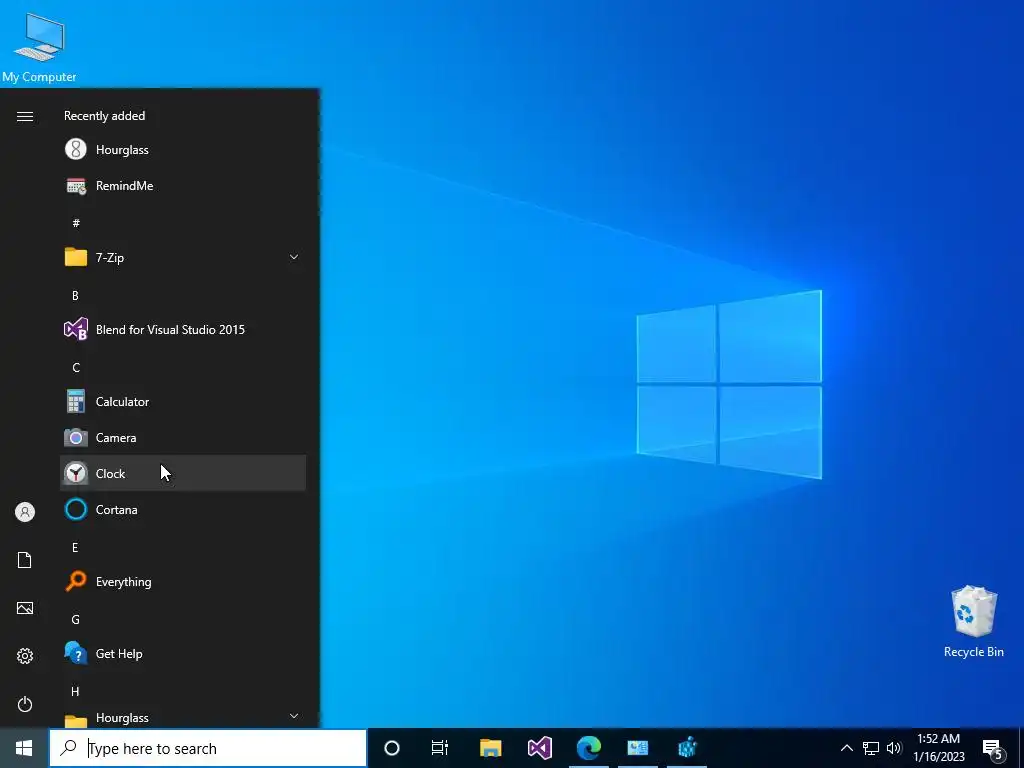Viewport: 1024px width, 768px height.
Task: Open Pictures from the Start sidebar
Action: [x=25, y=608]
